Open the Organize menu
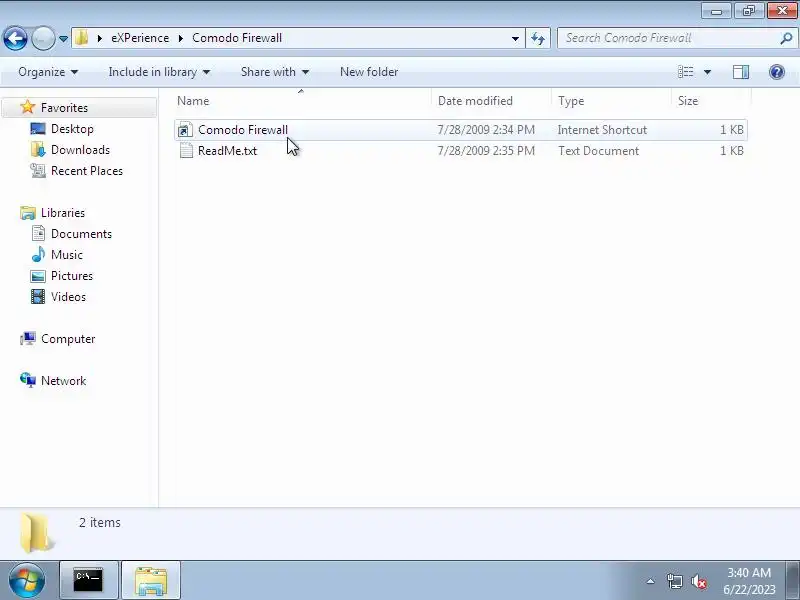 point(48,72)
